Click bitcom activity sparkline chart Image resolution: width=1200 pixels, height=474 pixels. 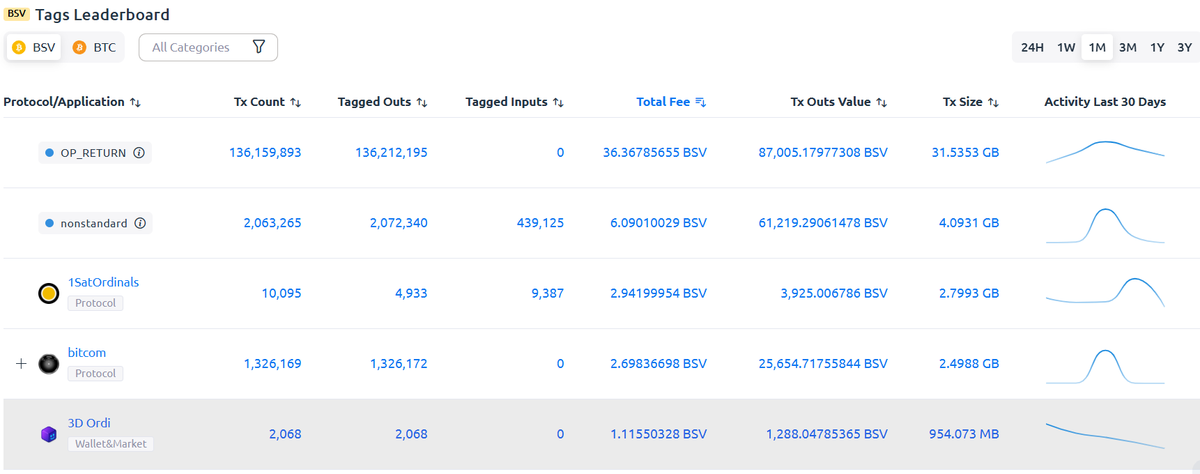tap(1105, 365)
